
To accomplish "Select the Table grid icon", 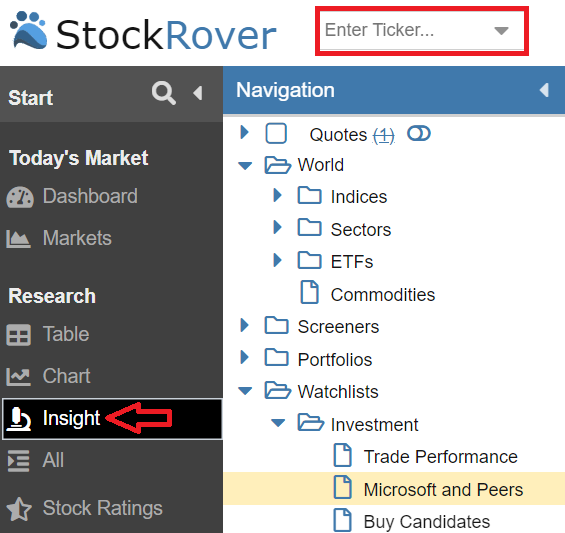I will click(18, 335).
